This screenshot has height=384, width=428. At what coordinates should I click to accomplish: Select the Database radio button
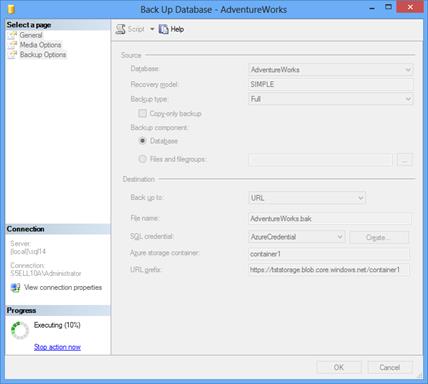[x=142, y=141]
